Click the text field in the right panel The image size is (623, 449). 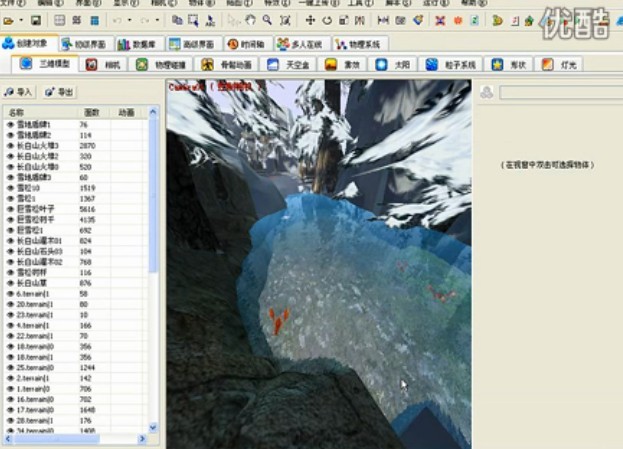coord(561,93)
